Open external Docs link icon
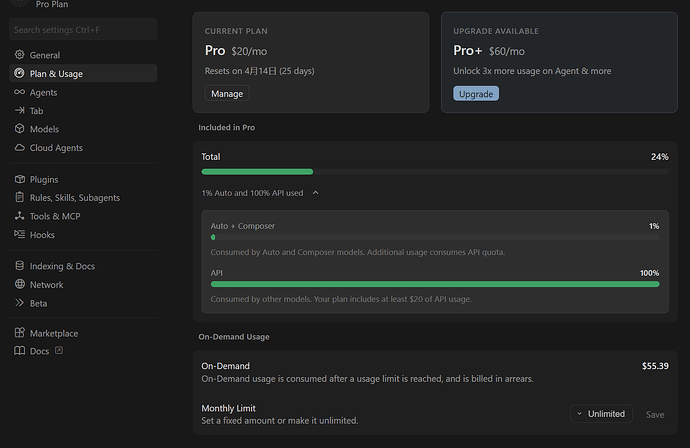This screenshot has width=690, height=448. coord(59,350)
